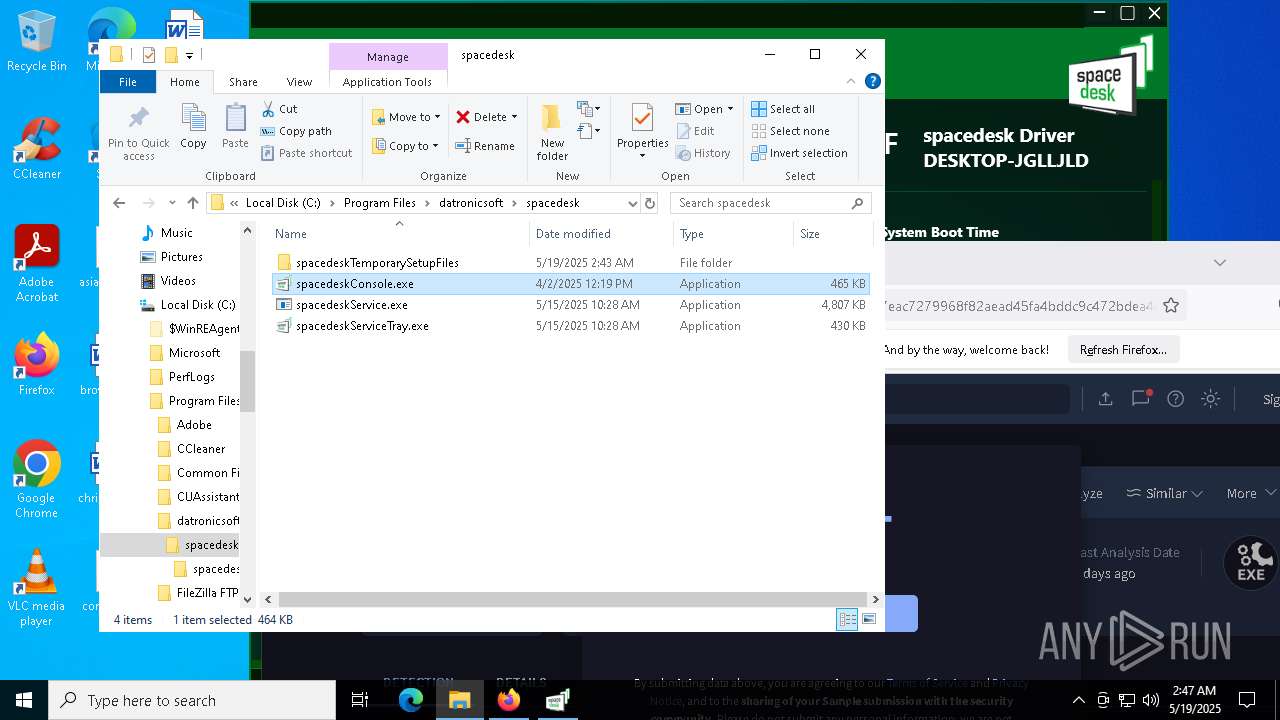Open the Application Tools tab

[387, 82]
